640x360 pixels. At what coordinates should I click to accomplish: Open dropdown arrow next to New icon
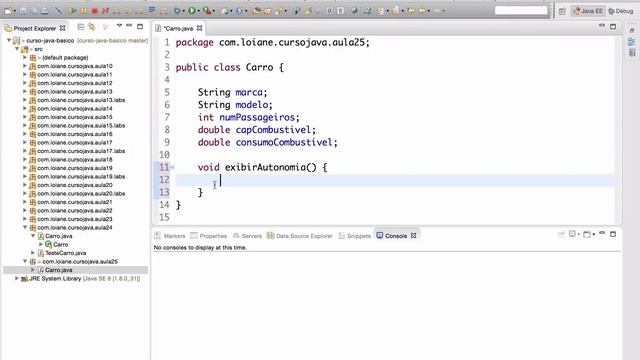(x=15, y=11)
